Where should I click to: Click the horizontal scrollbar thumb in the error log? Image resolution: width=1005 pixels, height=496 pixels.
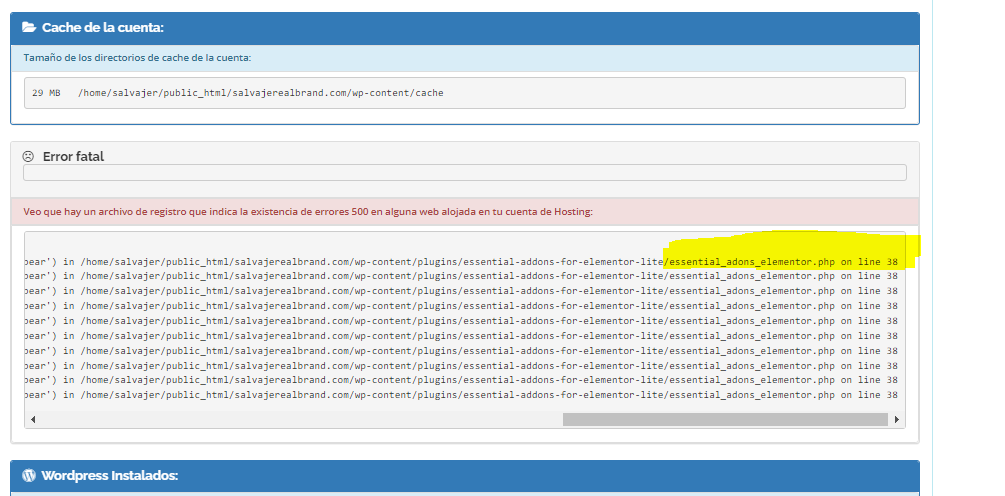725,420
